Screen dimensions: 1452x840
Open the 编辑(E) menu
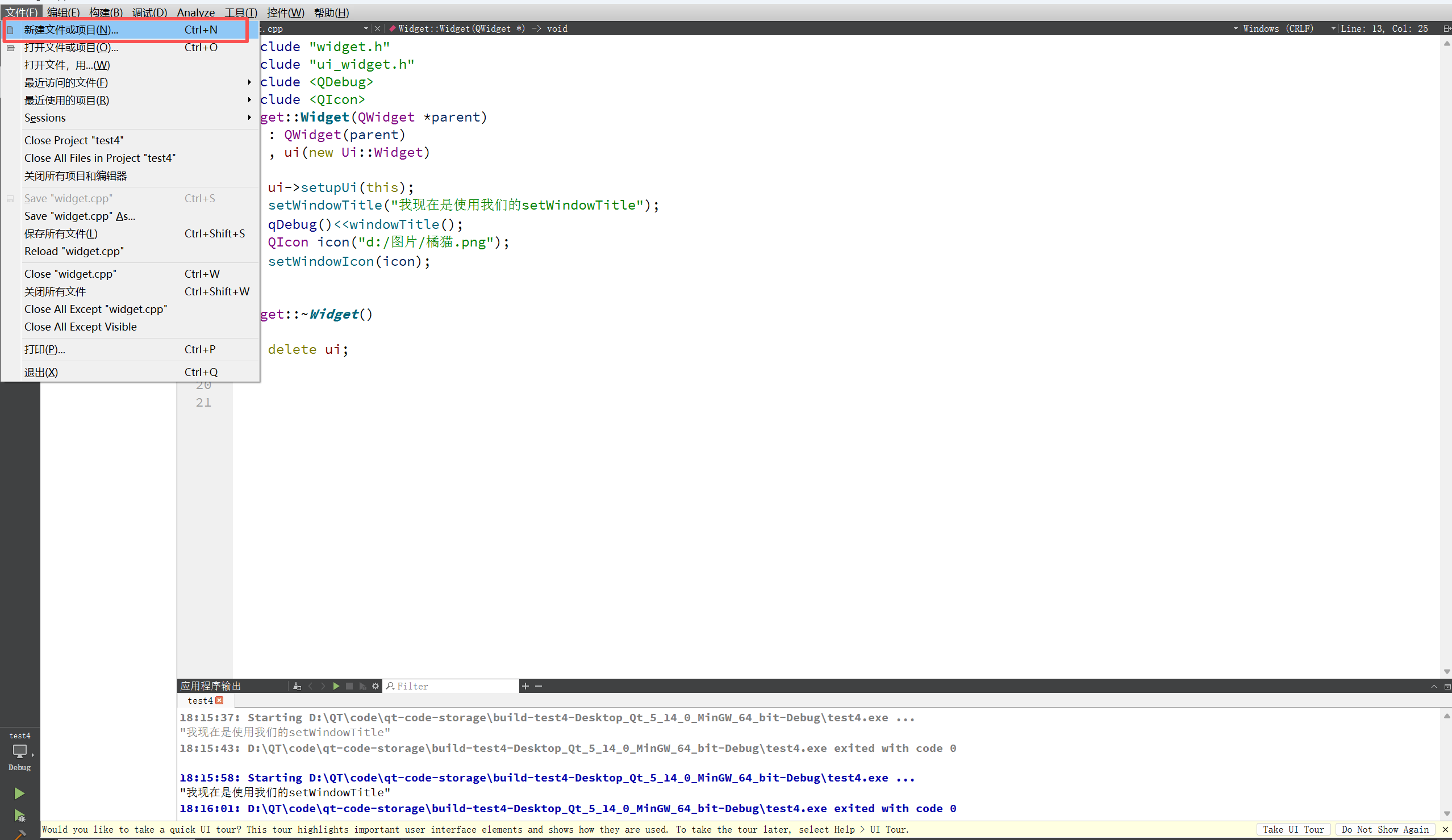[x=64, y=12]
